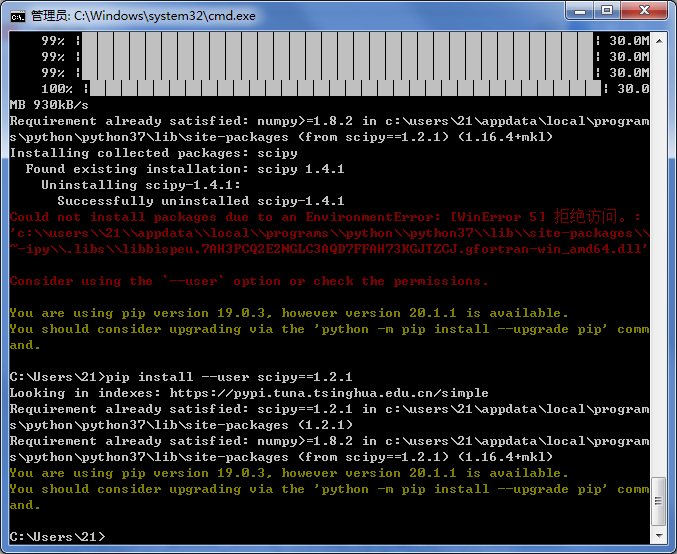This screenshot has width=677, height=554.
Task: Click the vertical scrollbar thumb
Action: pos(659,501)
